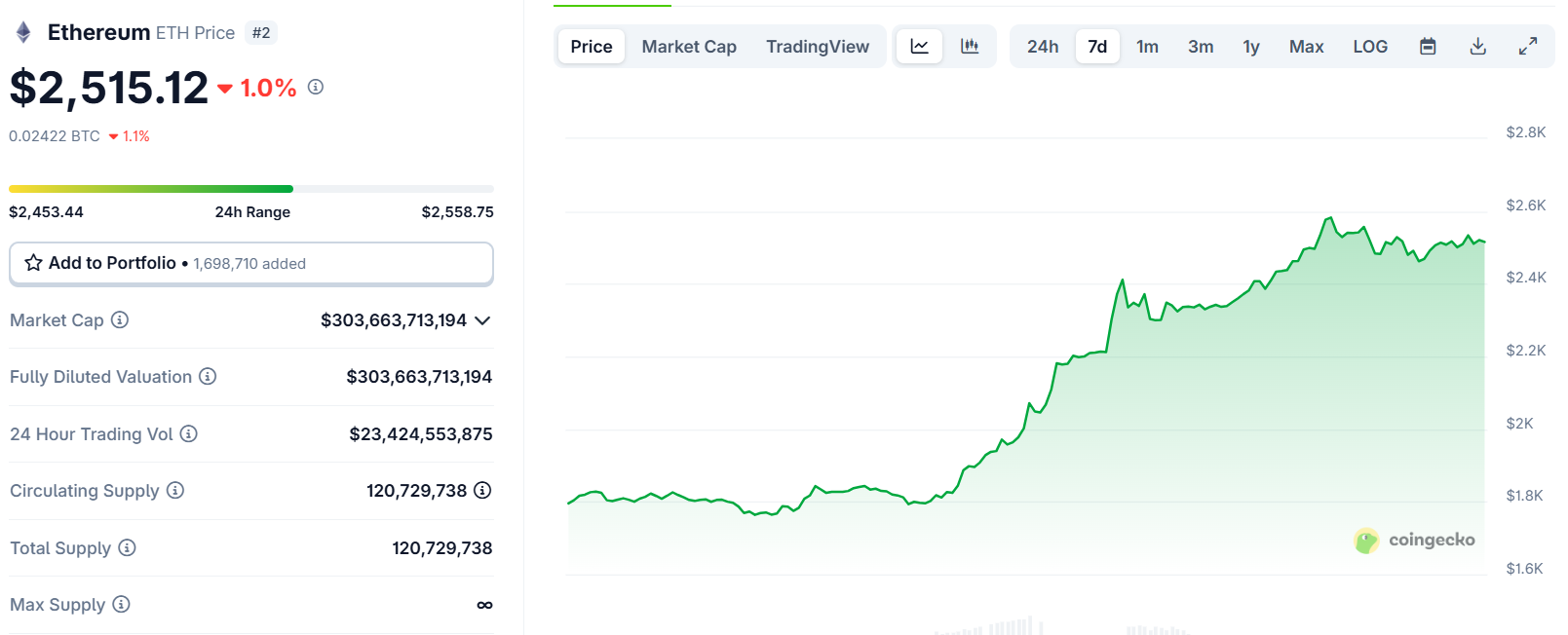This screenshot has height=635, width=1568.
Task: Set chart range to 3m
Action: click(x=1201, y=46)
